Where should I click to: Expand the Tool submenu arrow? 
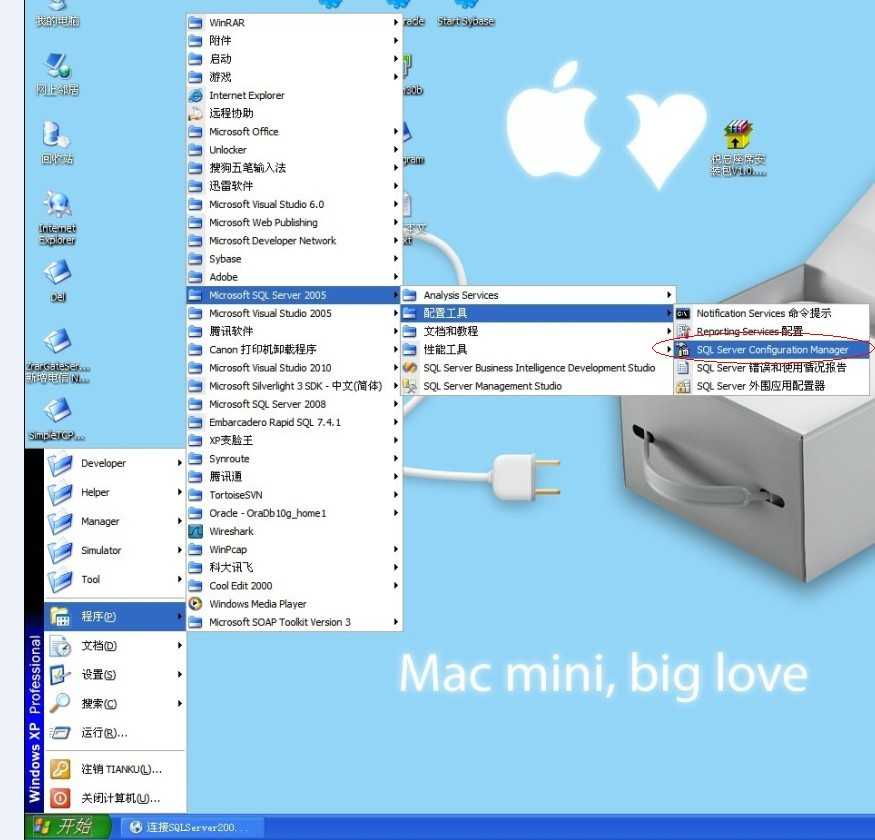(179, 579)
